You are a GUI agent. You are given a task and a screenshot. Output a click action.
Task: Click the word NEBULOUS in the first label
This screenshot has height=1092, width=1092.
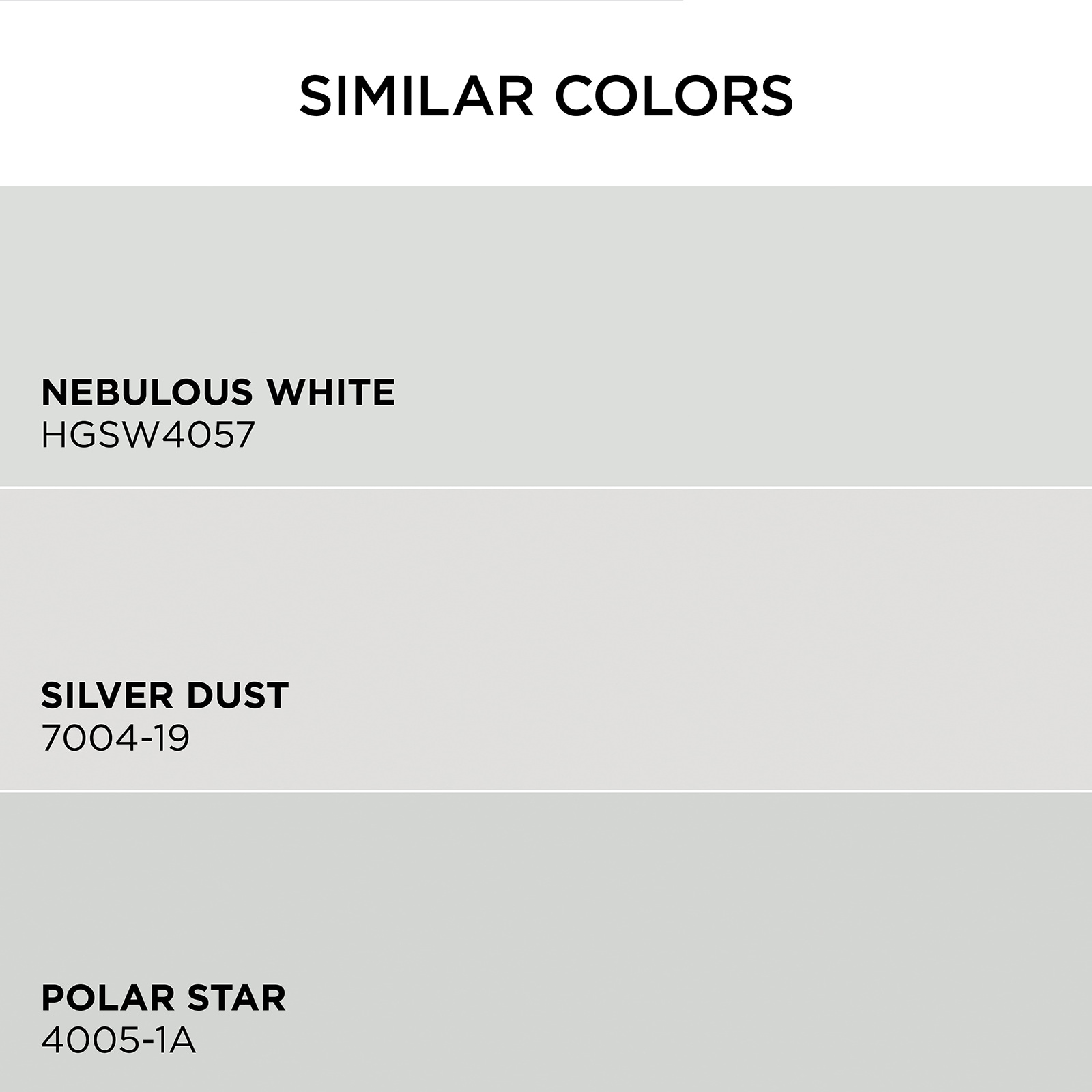pos(147,392)
